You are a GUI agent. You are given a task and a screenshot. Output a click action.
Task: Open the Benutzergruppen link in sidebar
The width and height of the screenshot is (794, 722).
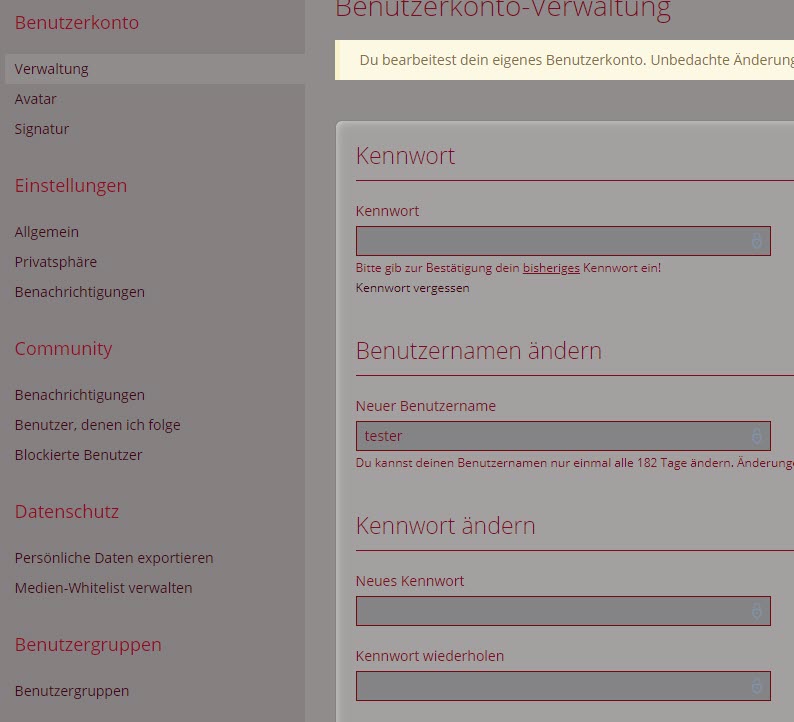click(72, 691)
